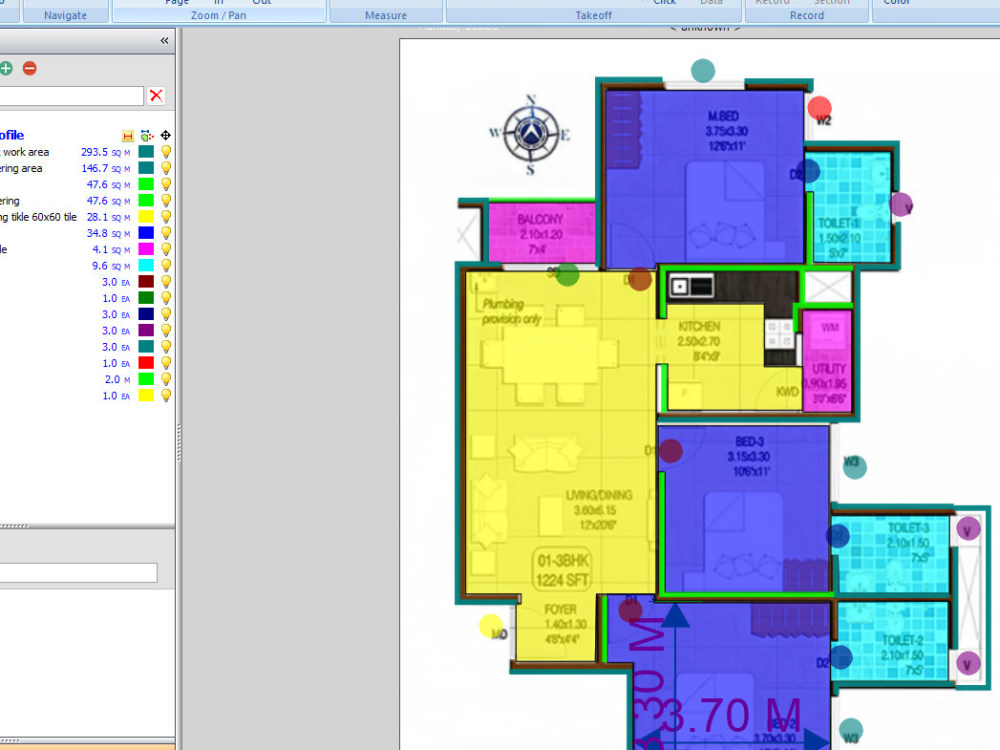Click the red dimension header icon
The image size is (1000, 750).
[128, 135]
